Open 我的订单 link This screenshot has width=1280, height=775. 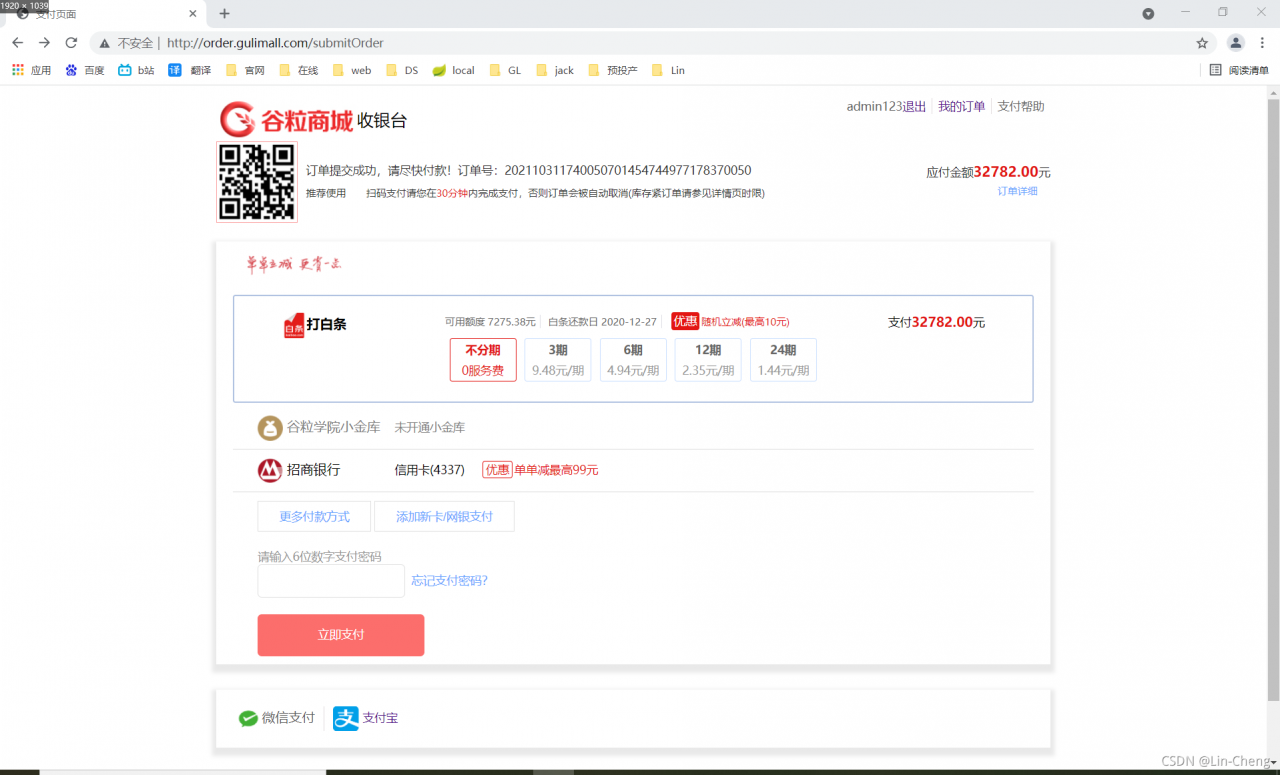(x=961, y=106)
